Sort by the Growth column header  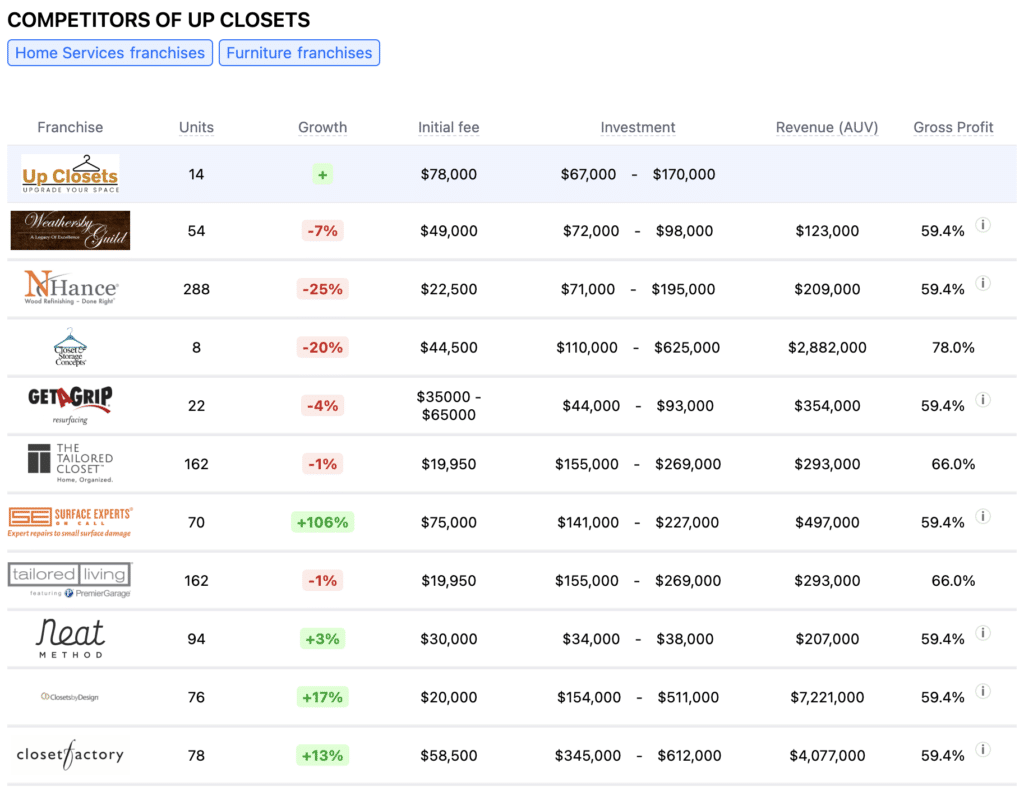(323, 127)
